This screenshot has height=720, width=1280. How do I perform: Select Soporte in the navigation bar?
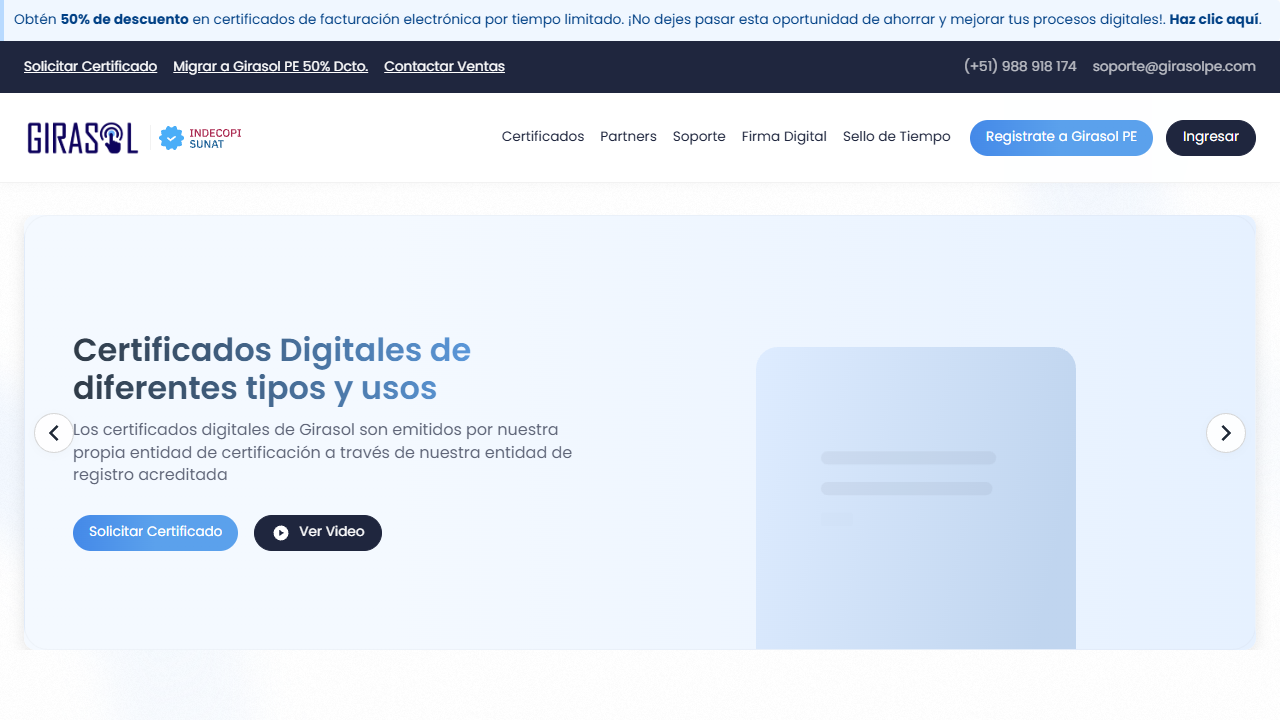click(699, 137)
